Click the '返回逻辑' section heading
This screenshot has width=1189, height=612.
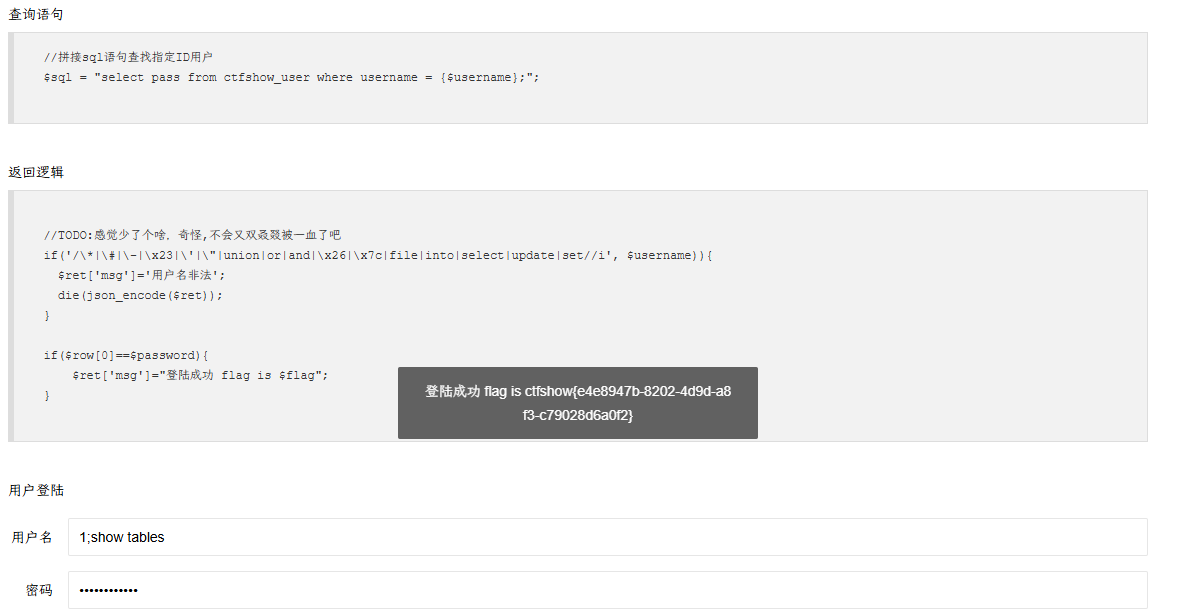click(36, 172)
